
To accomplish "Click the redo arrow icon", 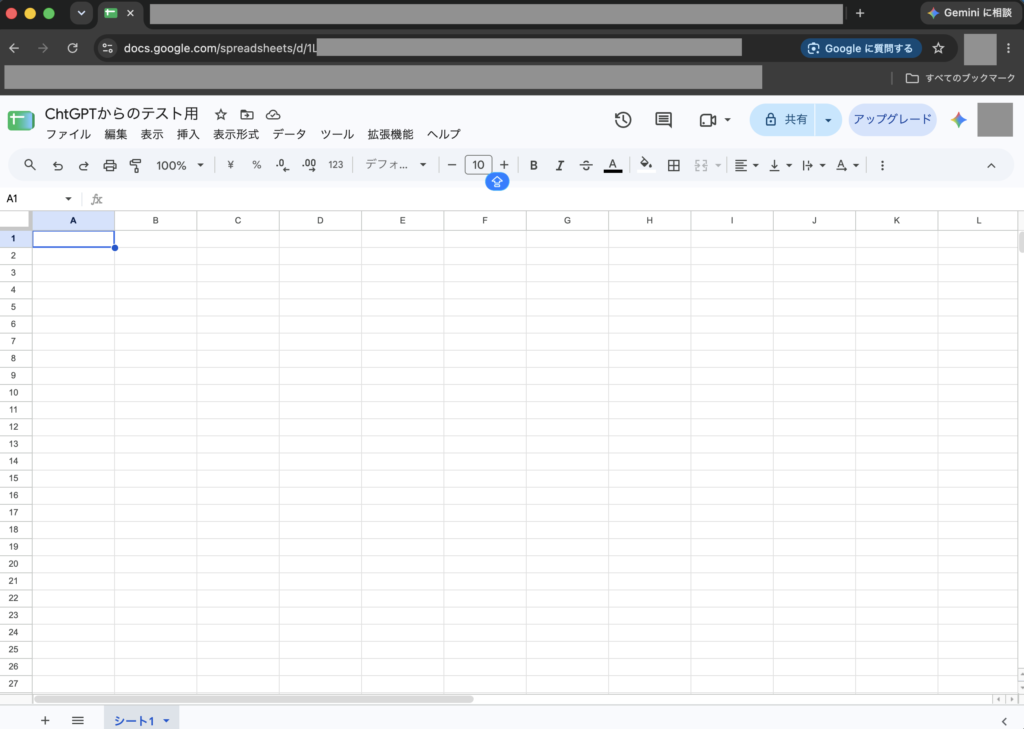I will 84,166.
